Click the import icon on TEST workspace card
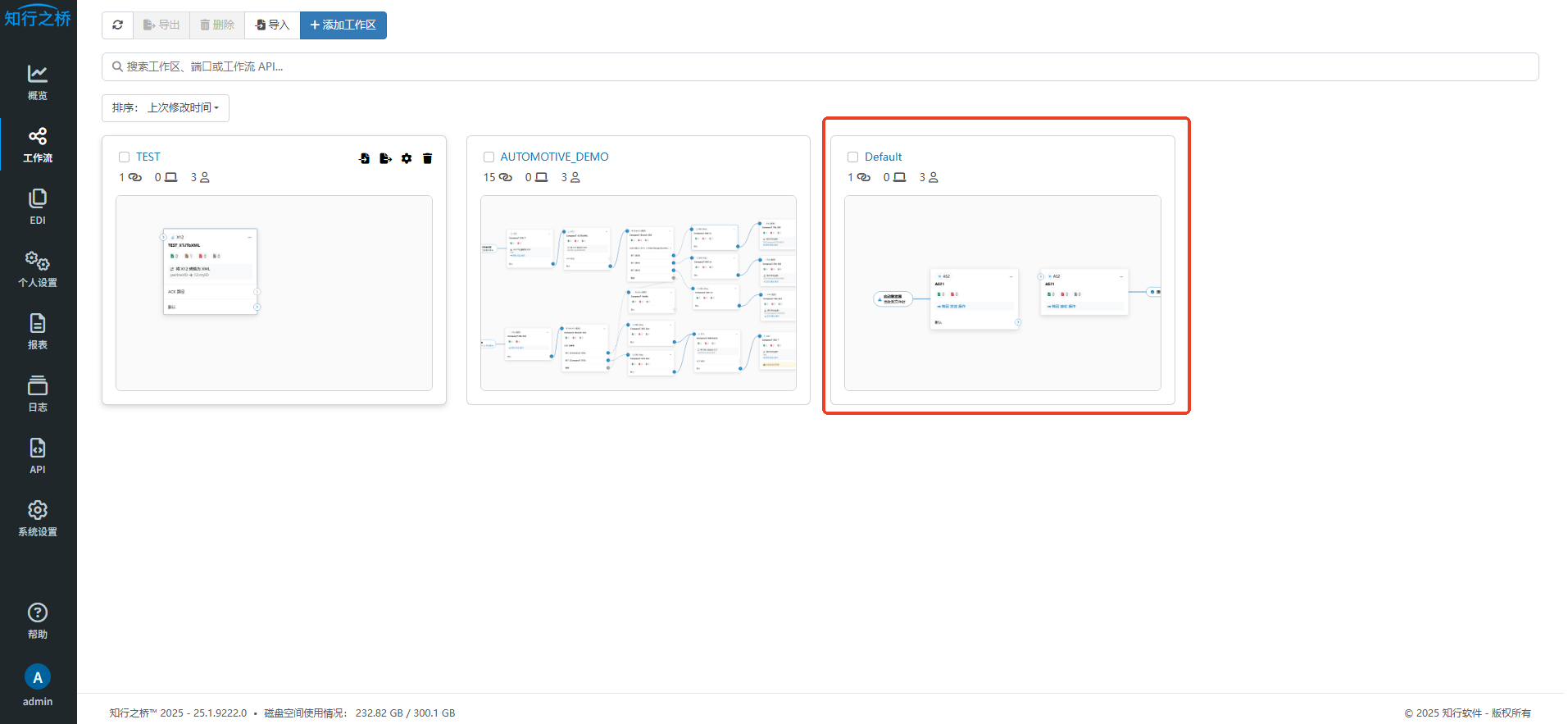The width and height of the screenshot is (1568, 724). click(365, 158)
